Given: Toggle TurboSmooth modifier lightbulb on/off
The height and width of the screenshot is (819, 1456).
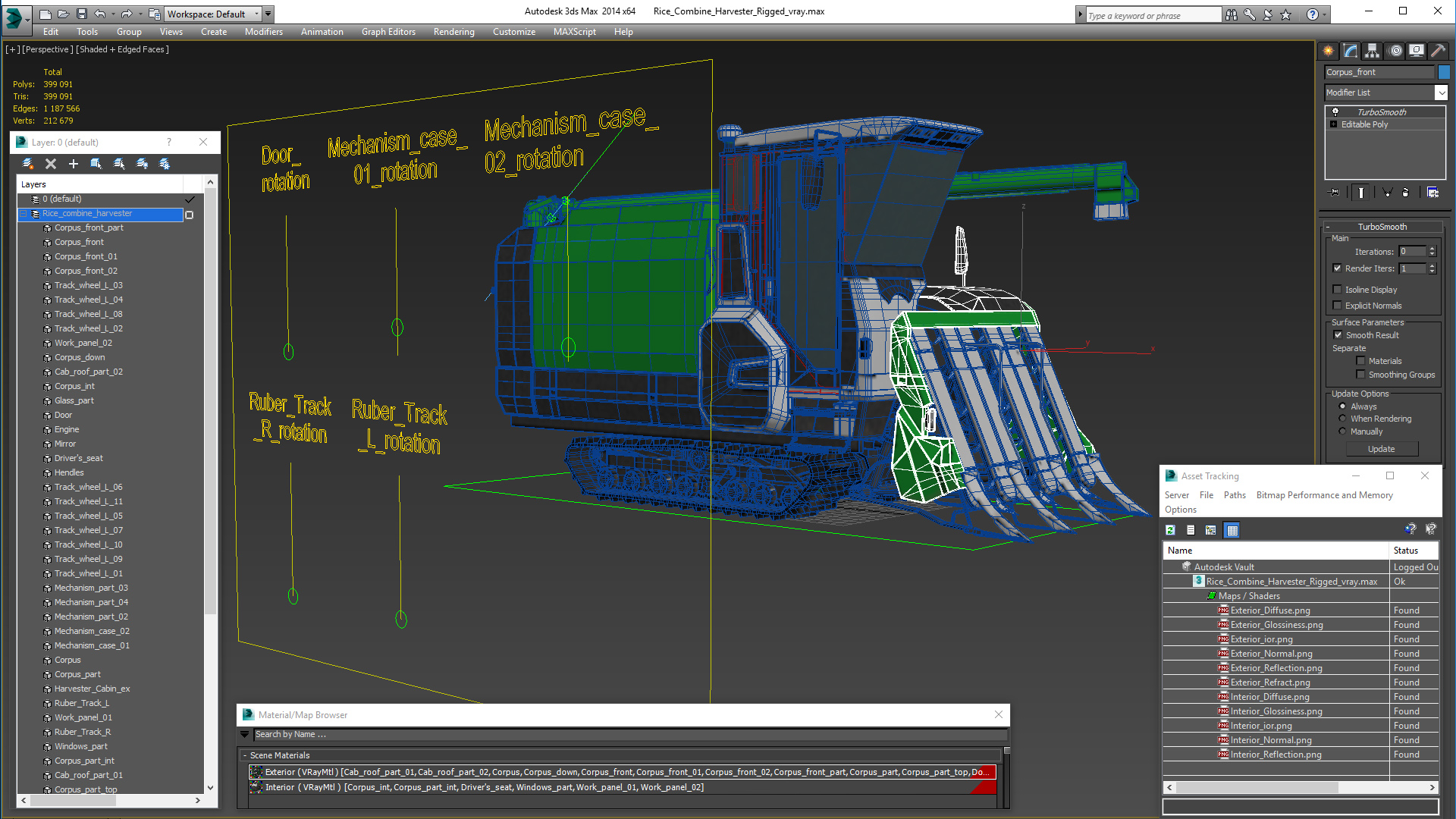Looking at the screenshot, I should (1335, 111).
